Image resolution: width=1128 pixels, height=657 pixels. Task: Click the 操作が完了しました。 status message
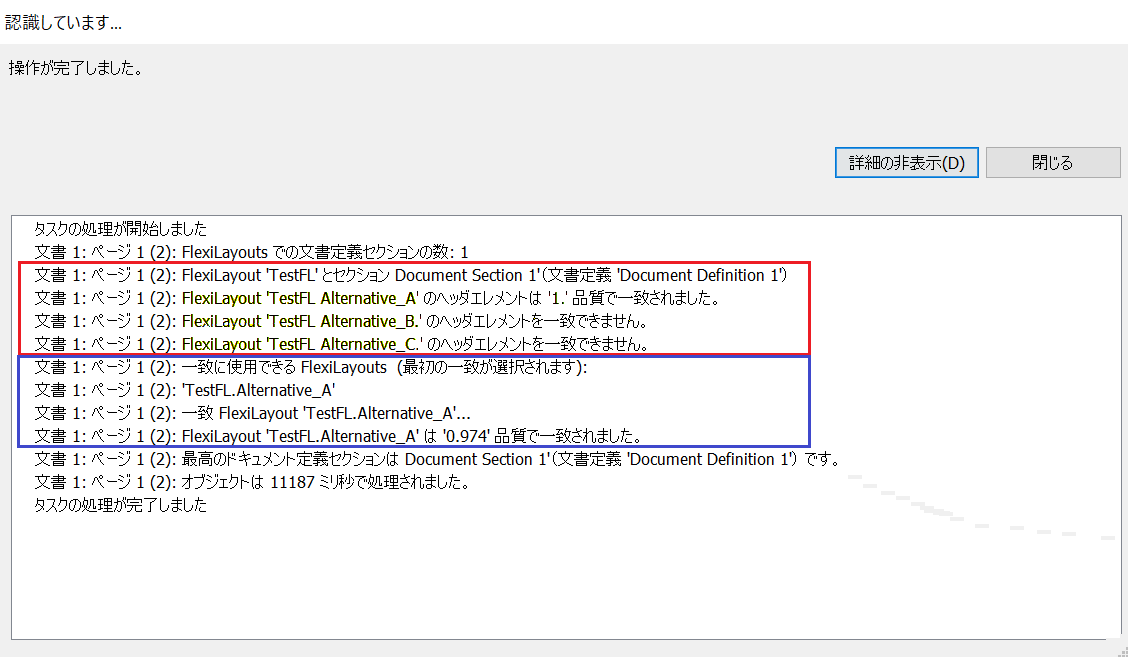(76, 68)
